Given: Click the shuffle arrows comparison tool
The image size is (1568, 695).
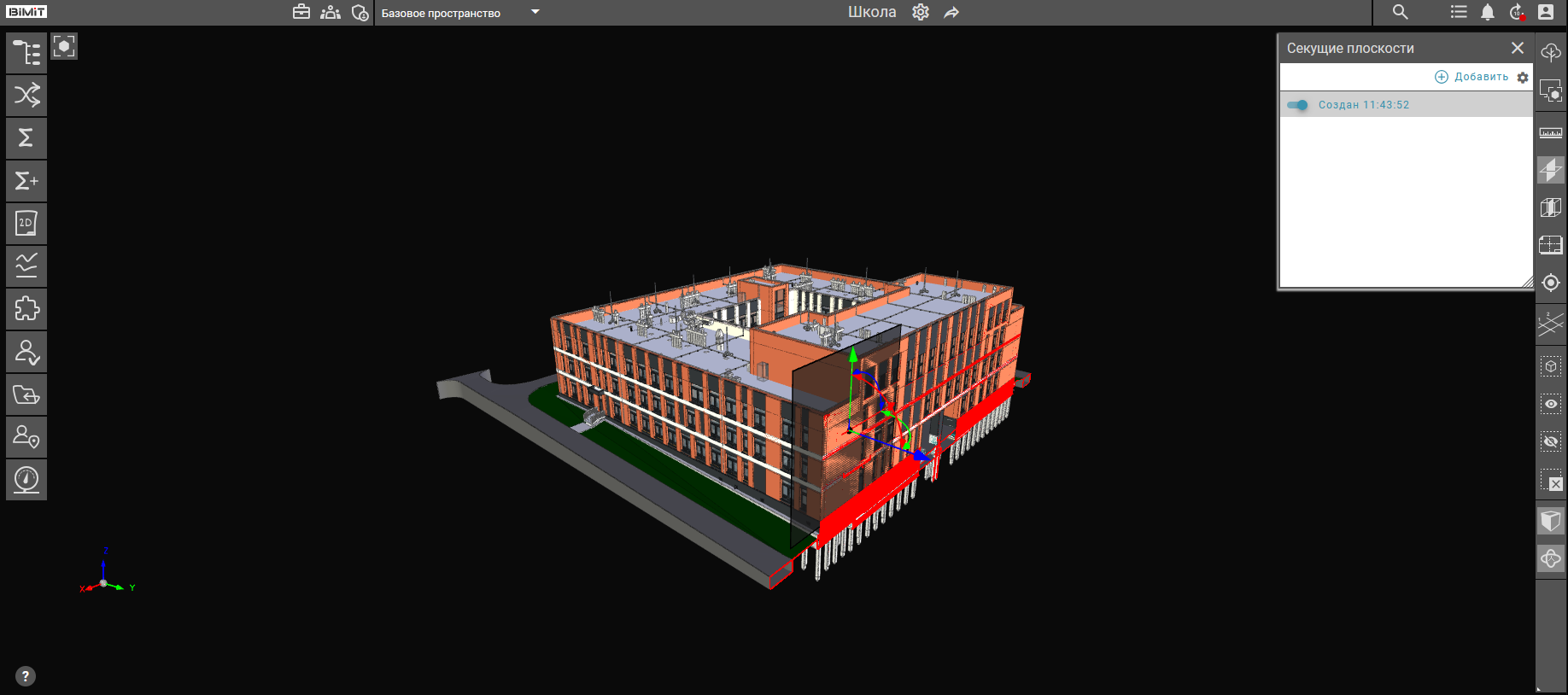Looking at the screenshot, I should 26,96.
